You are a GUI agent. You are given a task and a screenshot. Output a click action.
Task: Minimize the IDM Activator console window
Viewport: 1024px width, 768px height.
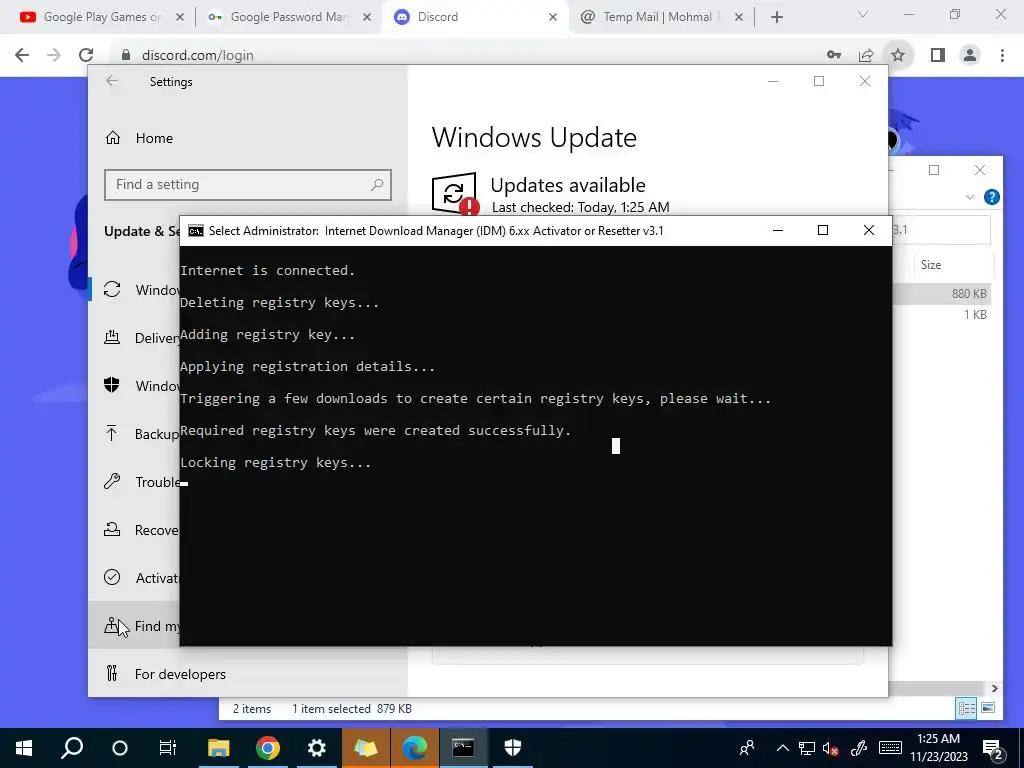click(778, 231)
